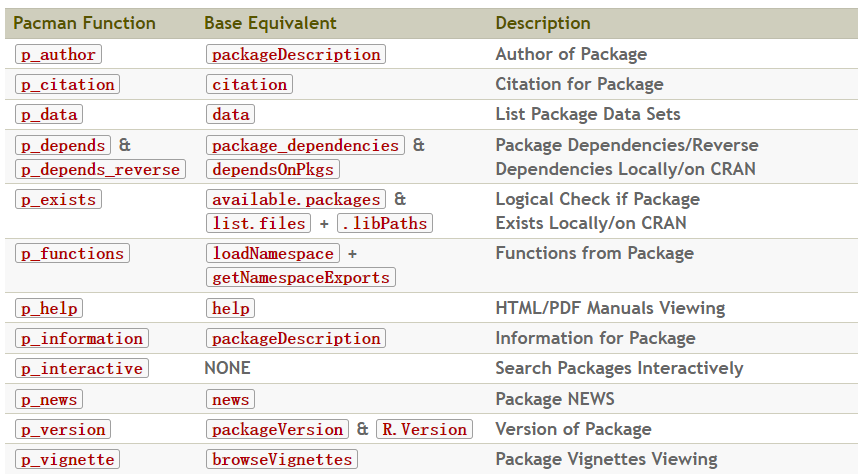Click packageDescription in the p_information row
Image resolution: width=861 pixels, height=474 pixels.
[296, 338]
